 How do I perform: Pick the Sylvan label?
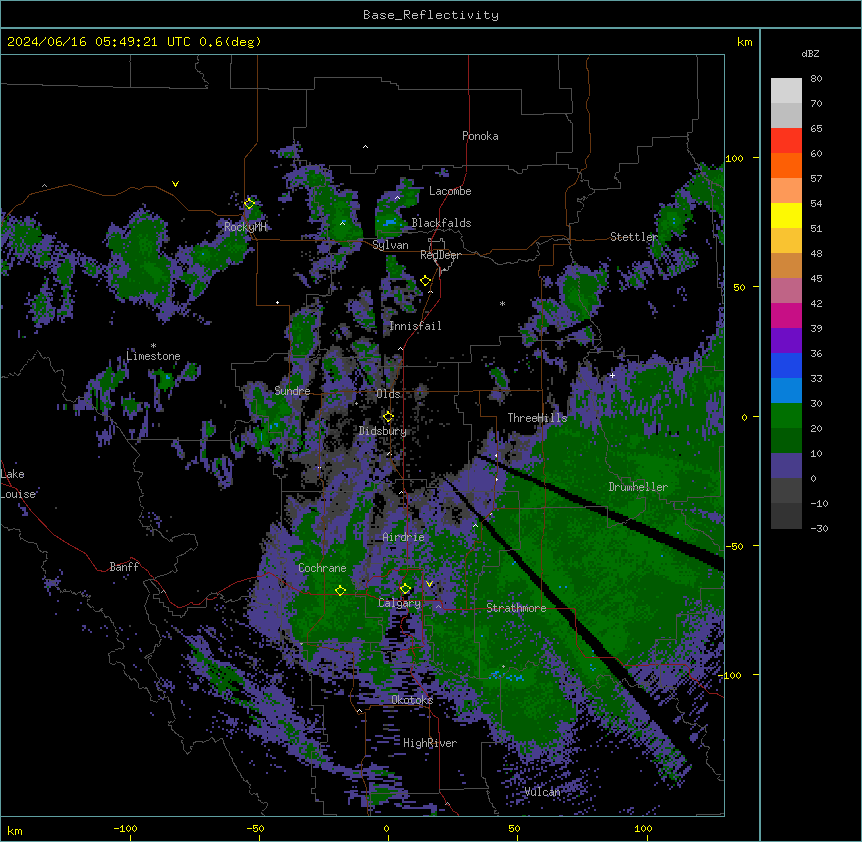point(390,245)
